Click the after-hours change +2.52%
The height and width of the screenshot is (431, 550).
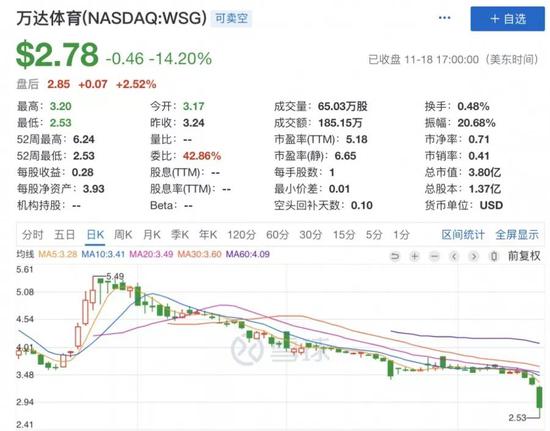136,85
